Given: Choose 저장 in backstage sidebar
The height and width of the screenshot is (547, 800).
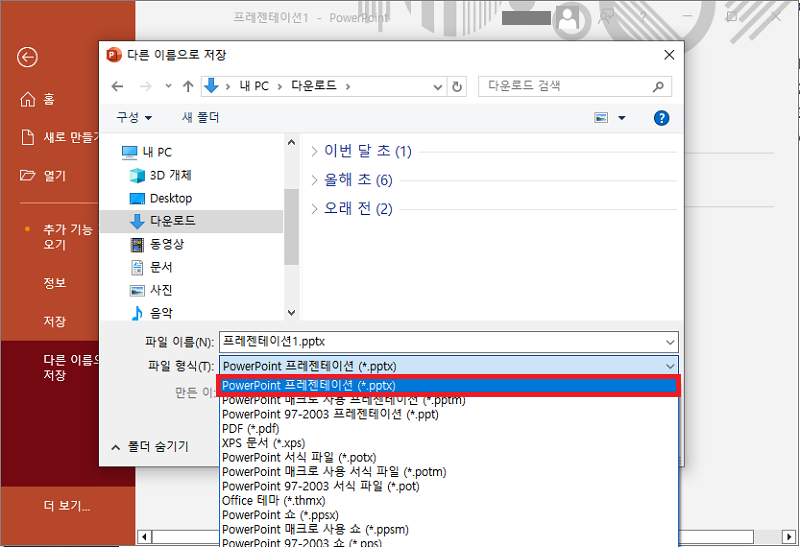Looking at the screenshot, I should (x=55, y=321).
